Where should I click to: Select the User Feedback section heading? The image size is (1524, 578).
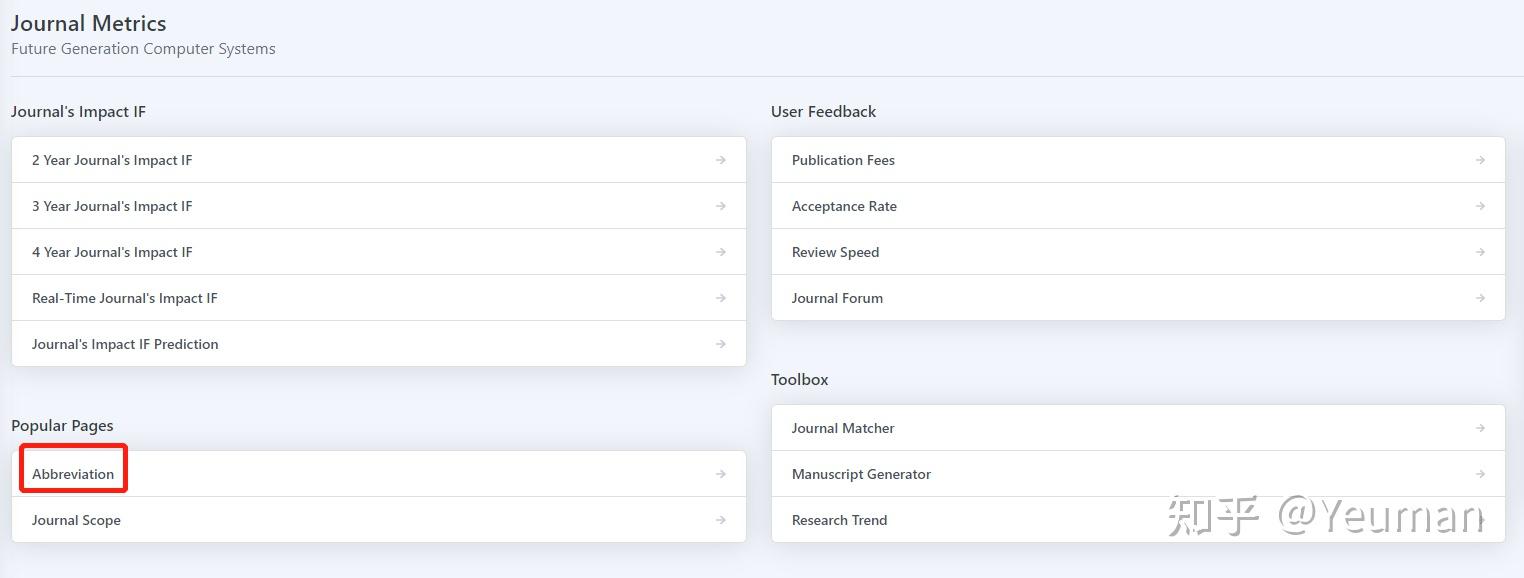coord(823,112)
